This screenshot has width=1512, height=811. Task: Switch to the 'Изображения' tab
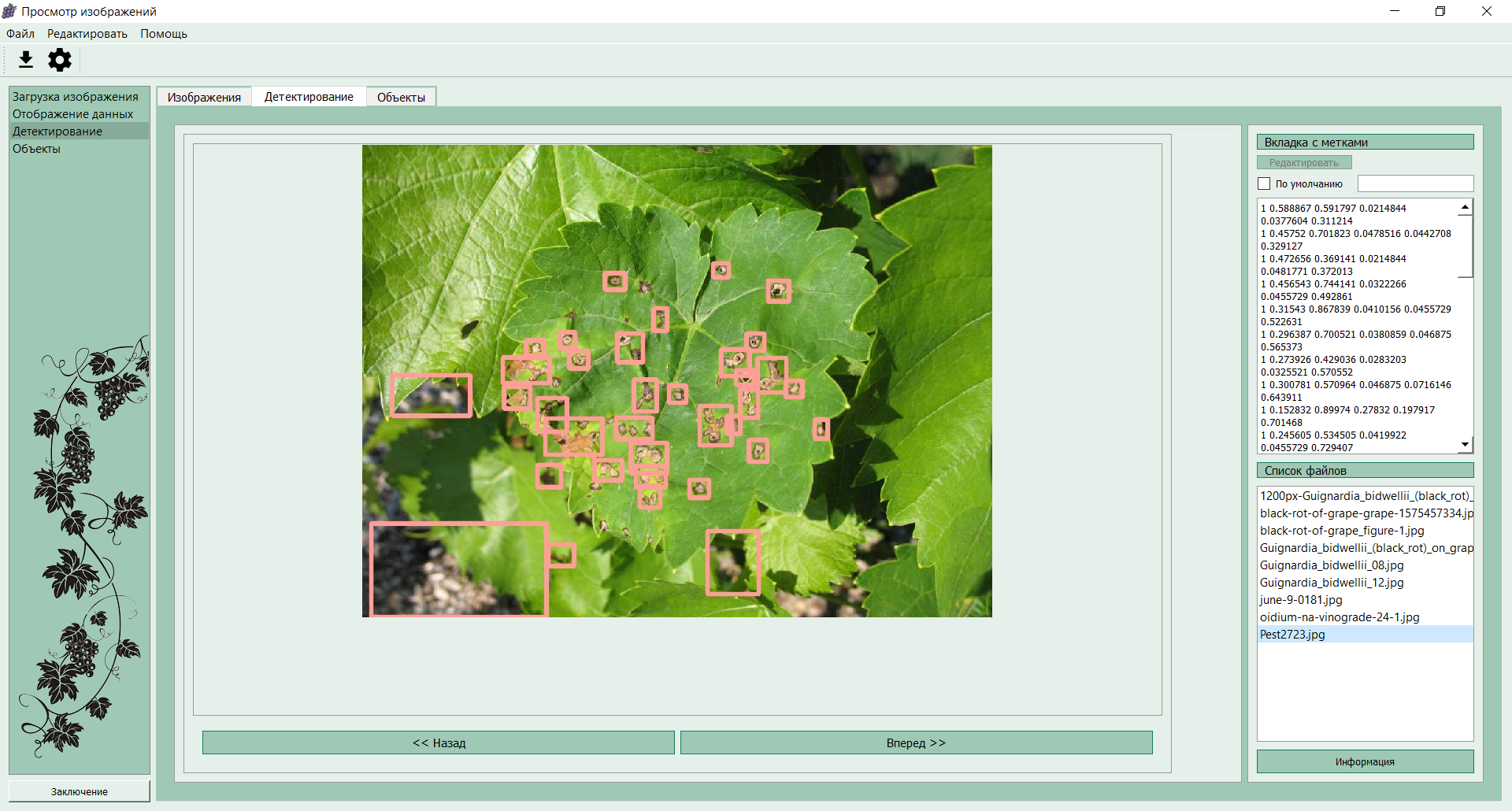point(204,97)
